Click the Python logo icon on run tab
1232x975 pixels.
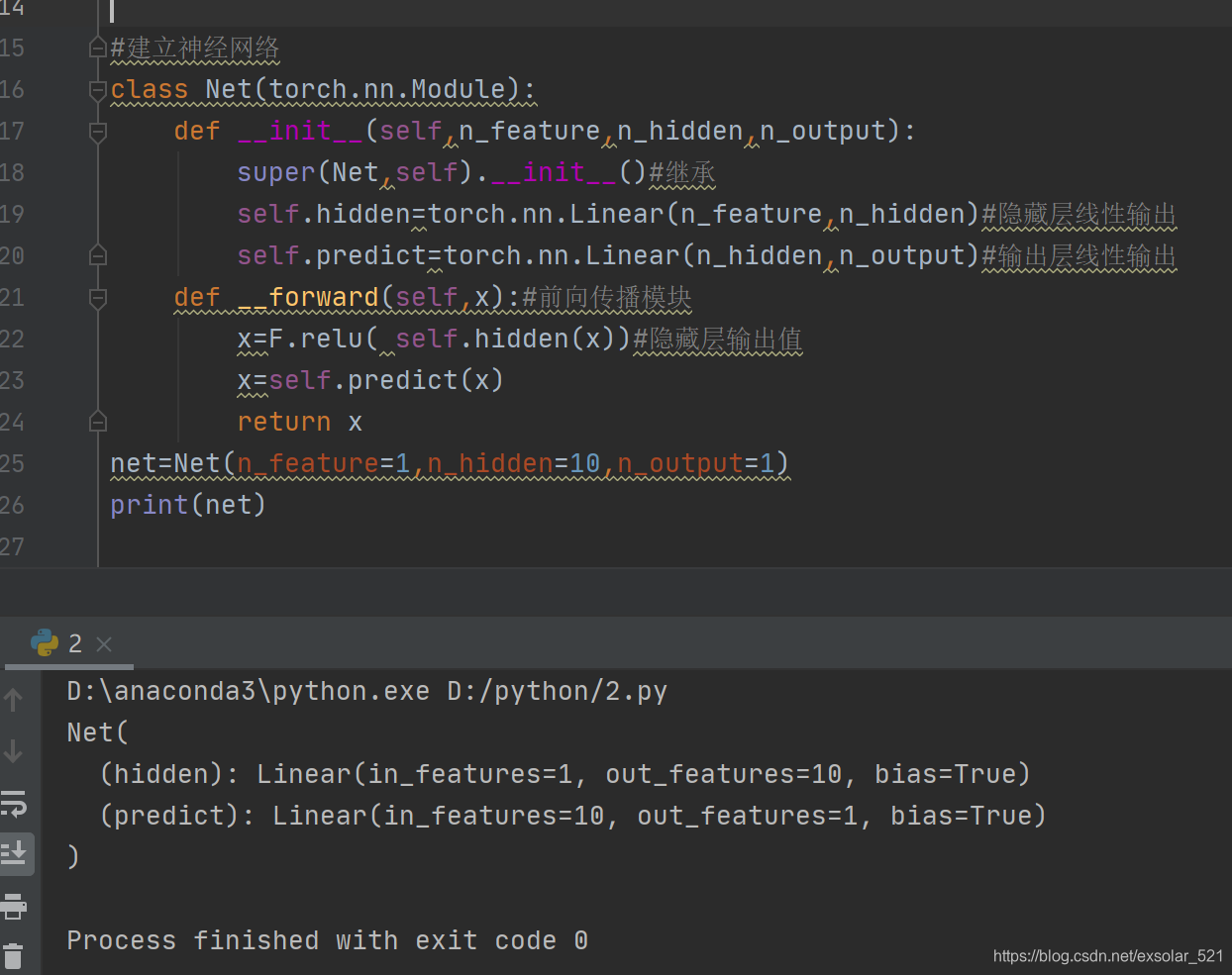coord(45,643)
